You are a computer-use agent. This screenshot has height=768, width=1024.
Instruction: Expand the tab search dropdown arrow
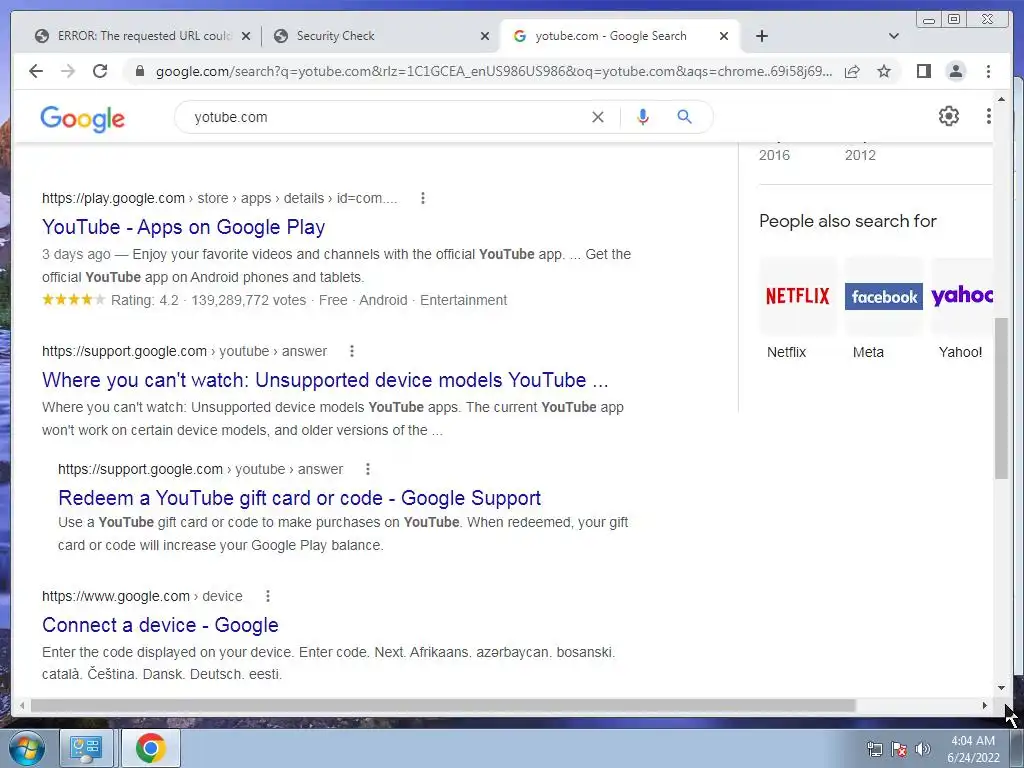pyautogui.click(x=894, y=36)
